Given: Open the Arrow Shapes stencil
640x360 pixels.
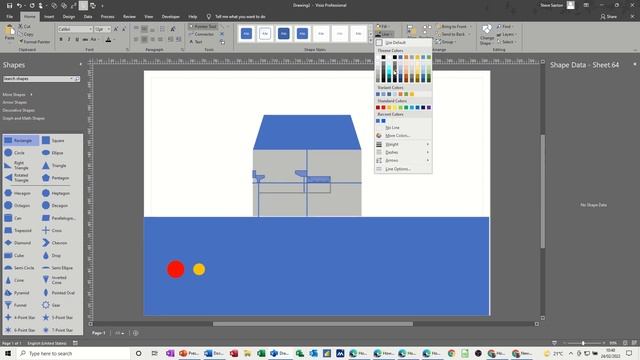Looking at the screenshot, I should coord(15,102).
